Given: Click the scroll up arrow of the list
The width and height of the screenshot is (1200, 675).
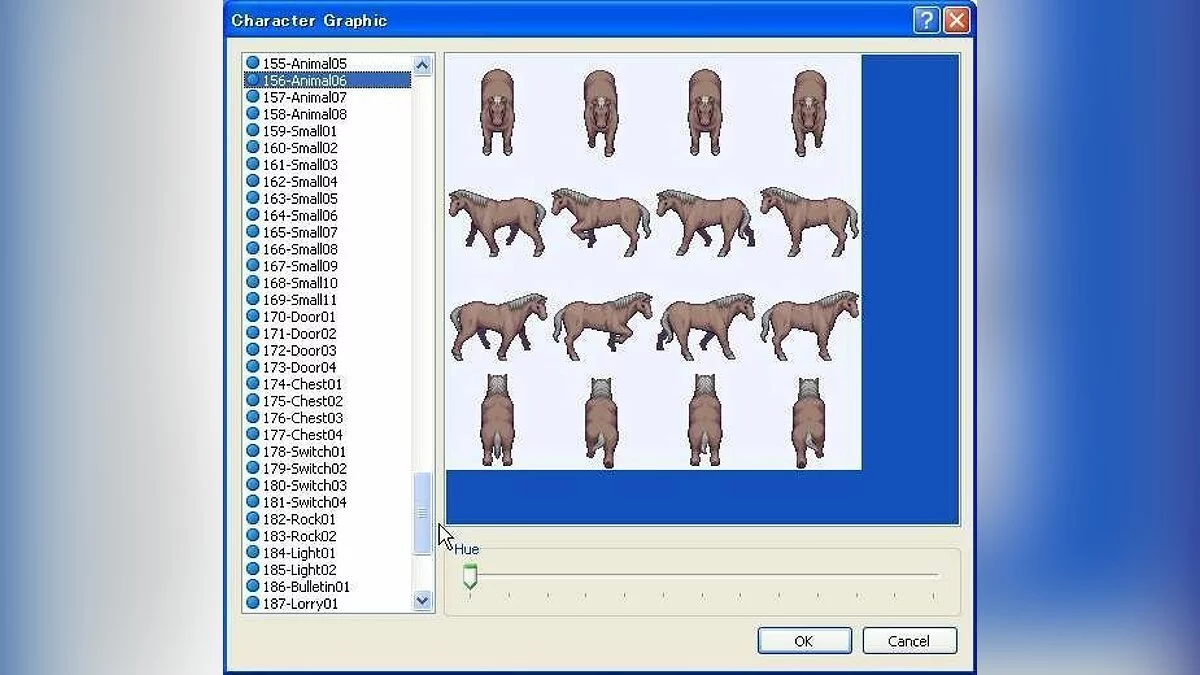Looking at the screenshot, I should click(x=422, y=66).
